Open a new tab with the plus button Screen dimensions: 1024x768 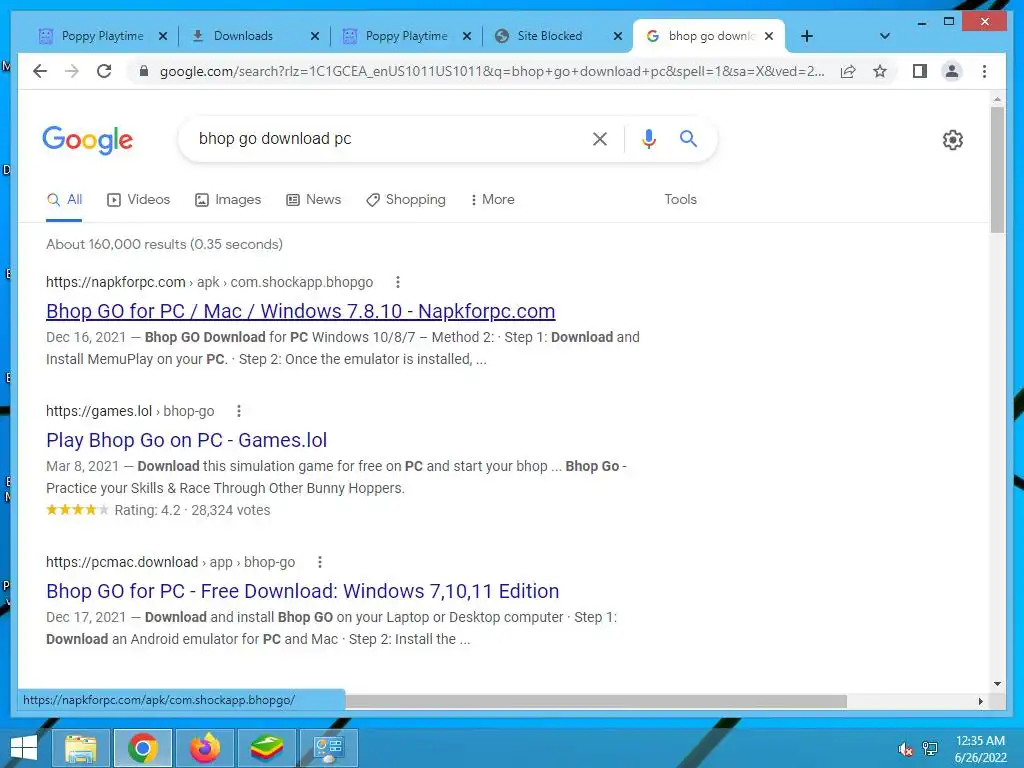pos(807,36)
